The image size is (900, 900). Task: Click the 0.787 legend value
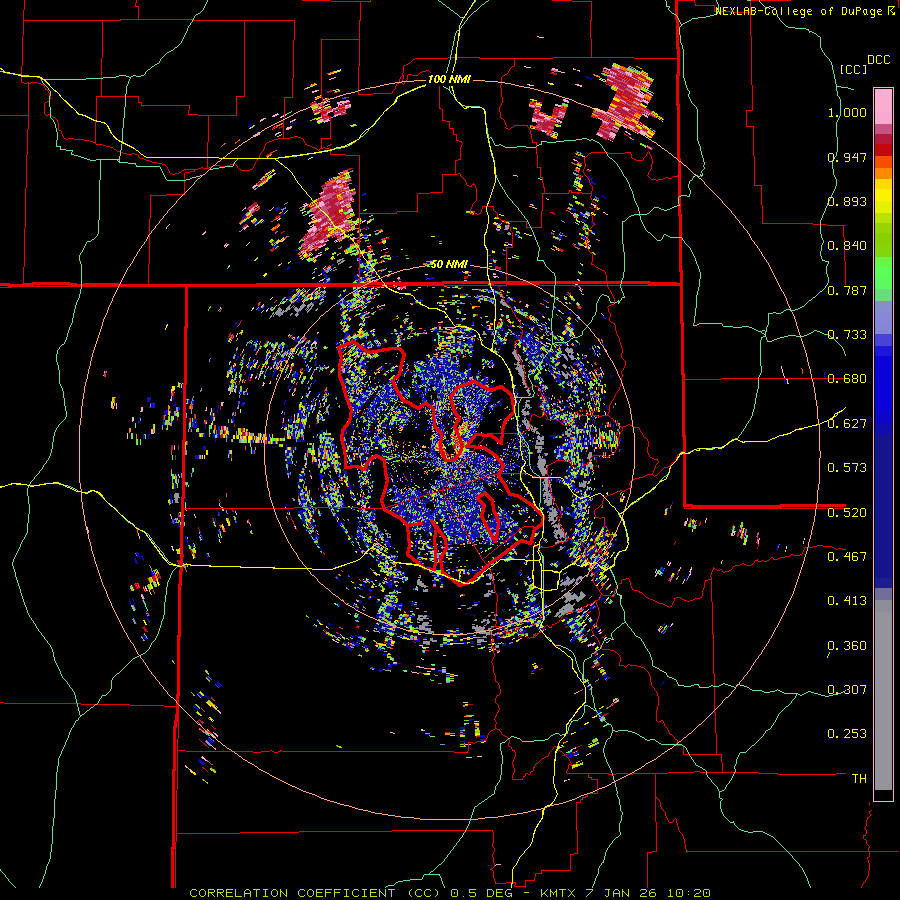coord(847,290)
